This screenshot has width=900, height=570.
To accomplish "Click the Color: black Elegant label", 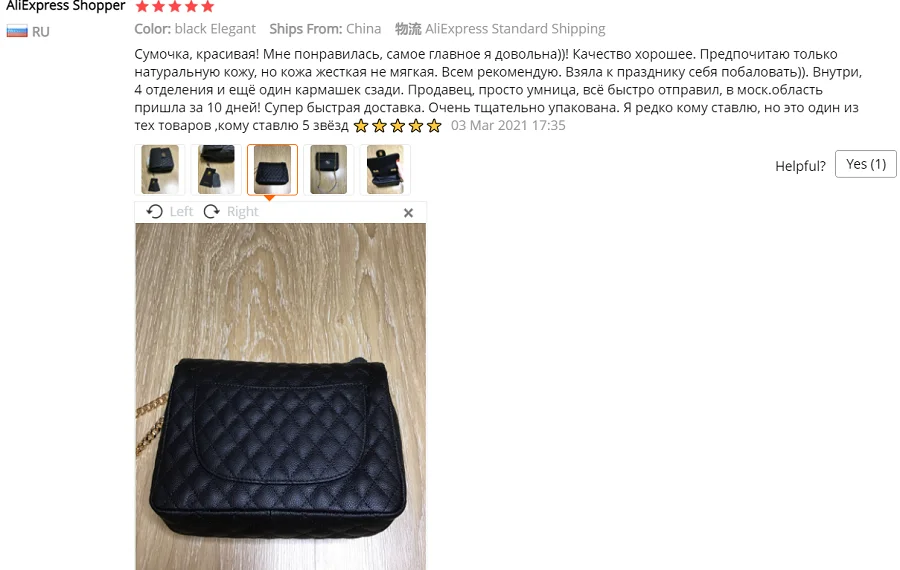I will pyautogui.click(x=195, y=29).
